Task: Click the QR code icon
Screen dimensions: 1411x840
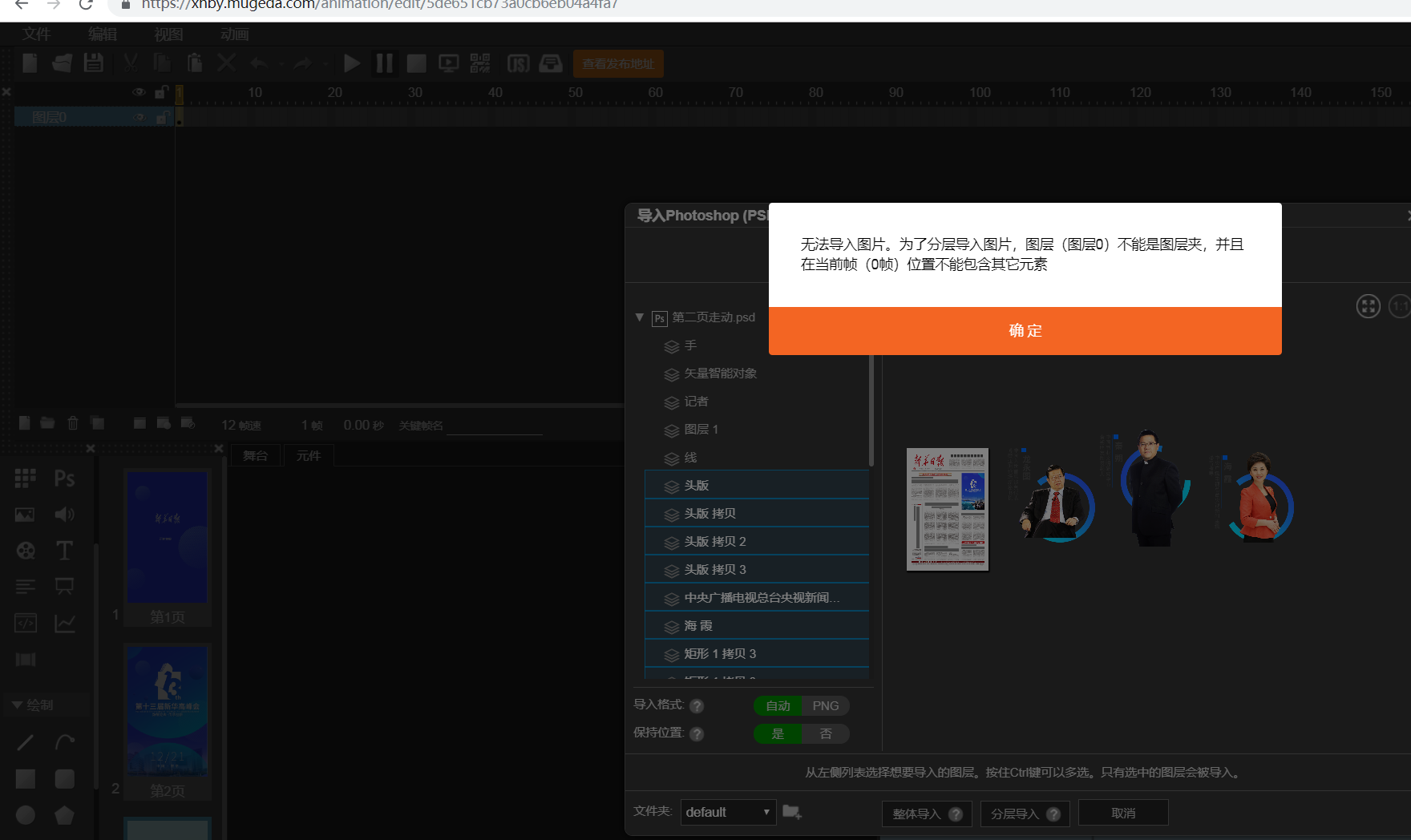Action: tap(480, 63)
